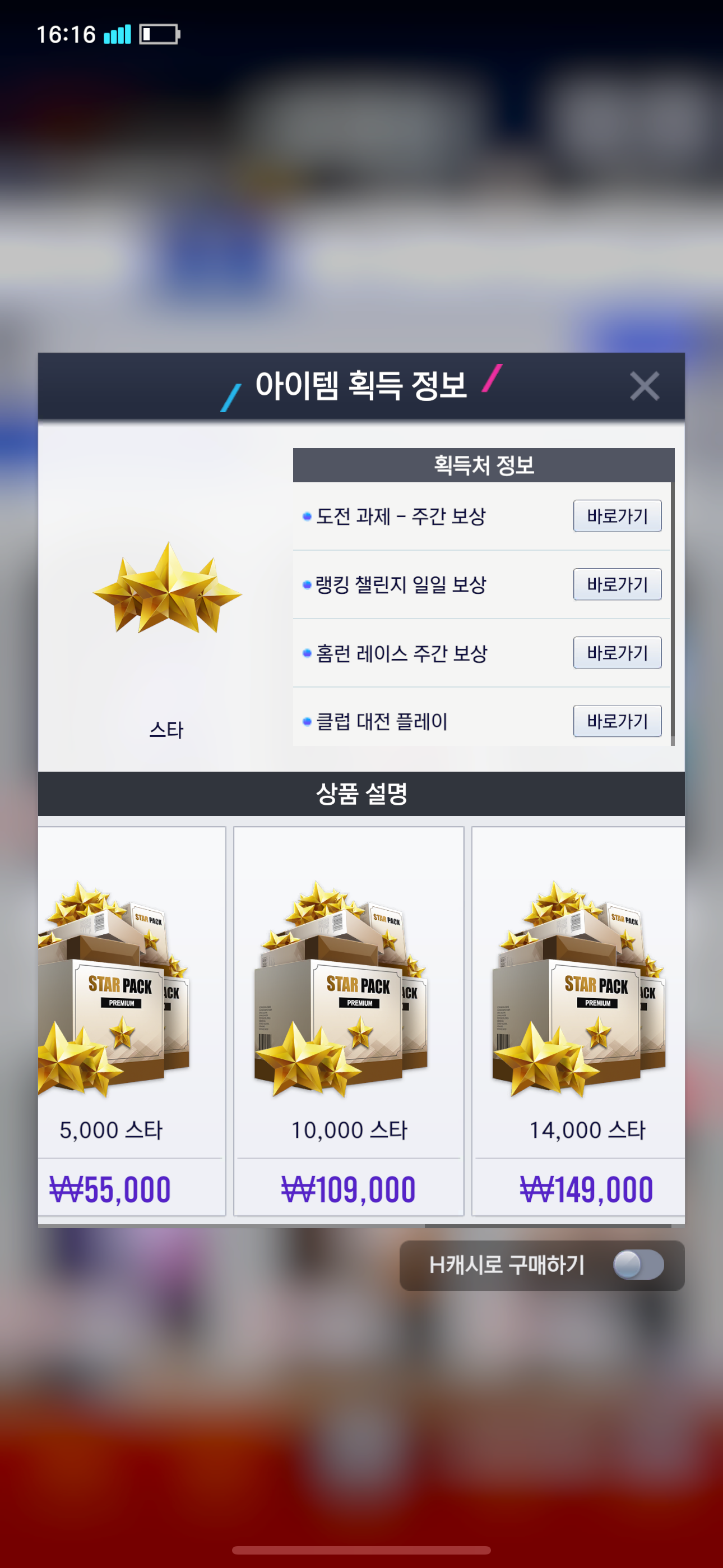Close the 아이템 획득 정보 dialog
The image size is (723, 1568).
(645, 386)
